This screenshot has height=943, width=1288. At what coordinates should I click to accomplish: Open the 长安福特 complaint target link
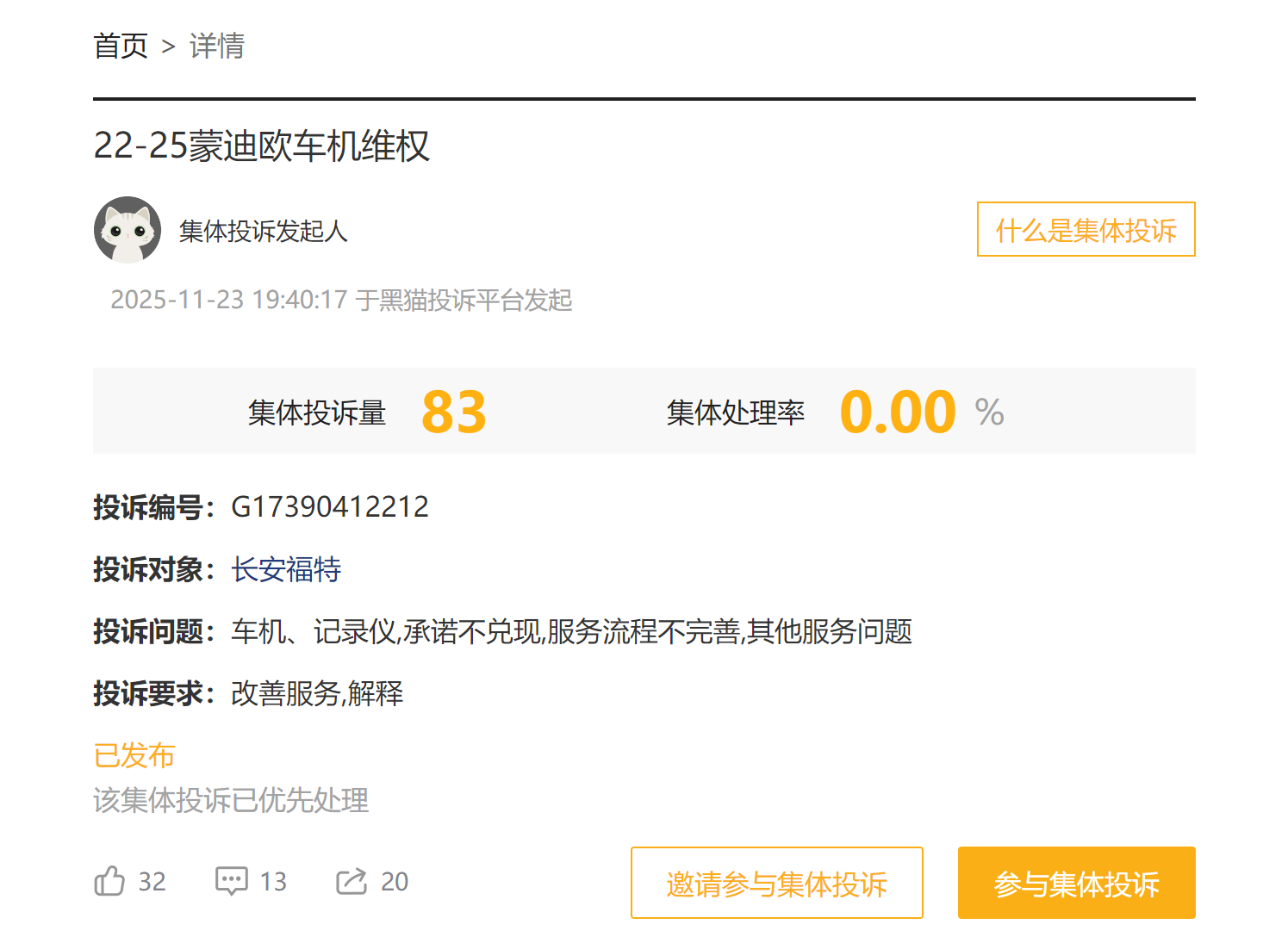pyautogui.click(x=286, y=569)
